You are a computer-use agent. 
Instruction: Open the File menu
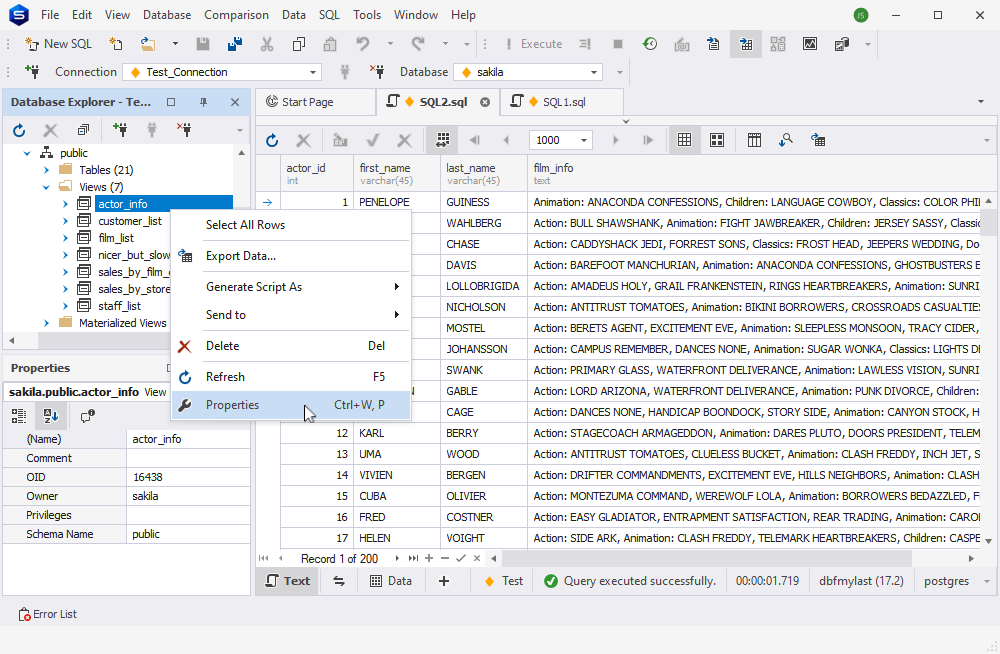(50, 15)
